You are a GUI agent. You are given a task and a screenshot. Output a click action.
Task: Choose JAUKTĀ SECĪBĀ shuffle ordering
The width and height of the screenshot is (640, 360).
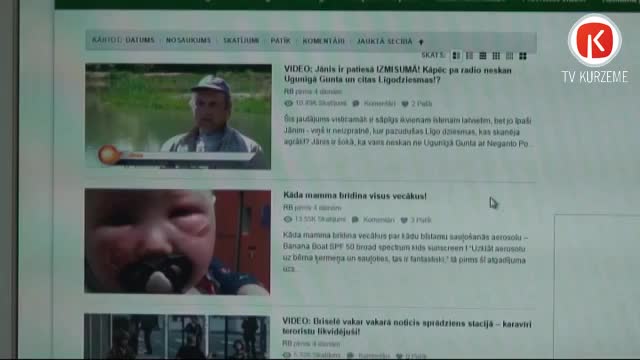[x=384, y=42]
